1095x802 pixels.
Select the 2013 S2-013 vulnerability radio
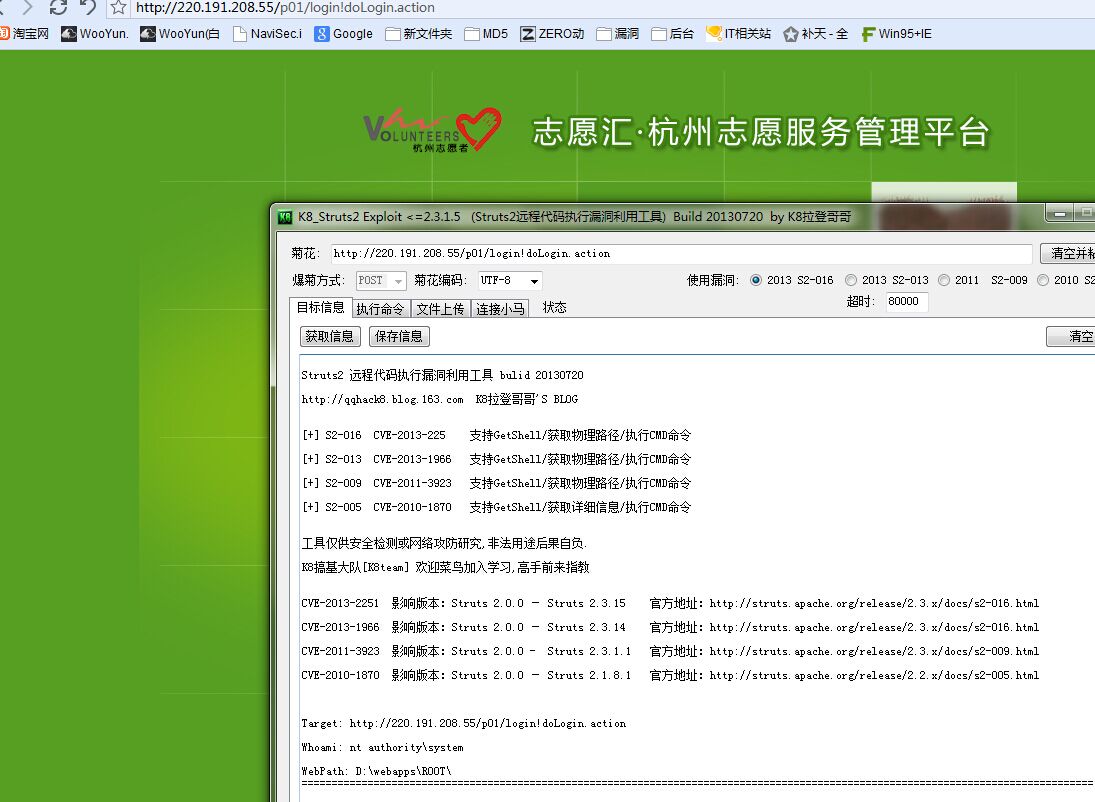click(851, 280)
